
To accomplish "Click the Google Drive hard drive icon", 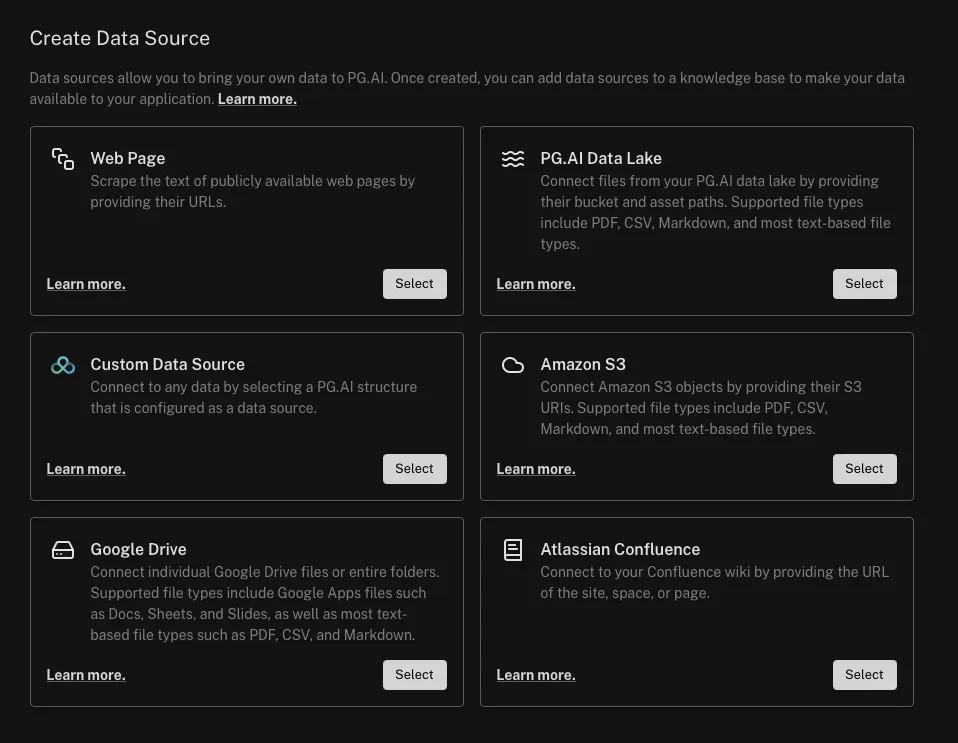I will click(63, 550).
